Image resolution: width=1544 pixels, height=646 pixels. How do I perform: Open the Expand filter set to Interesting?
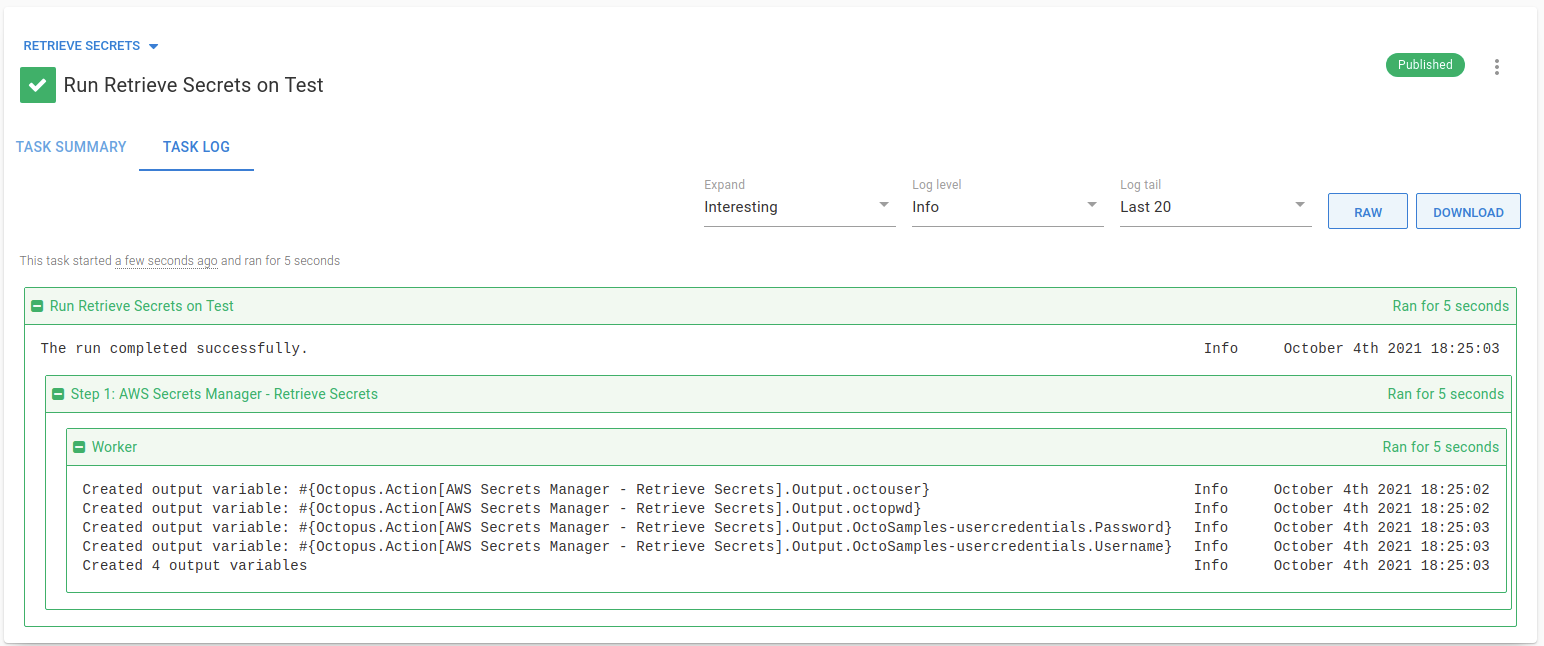click(x=798, y=207)
